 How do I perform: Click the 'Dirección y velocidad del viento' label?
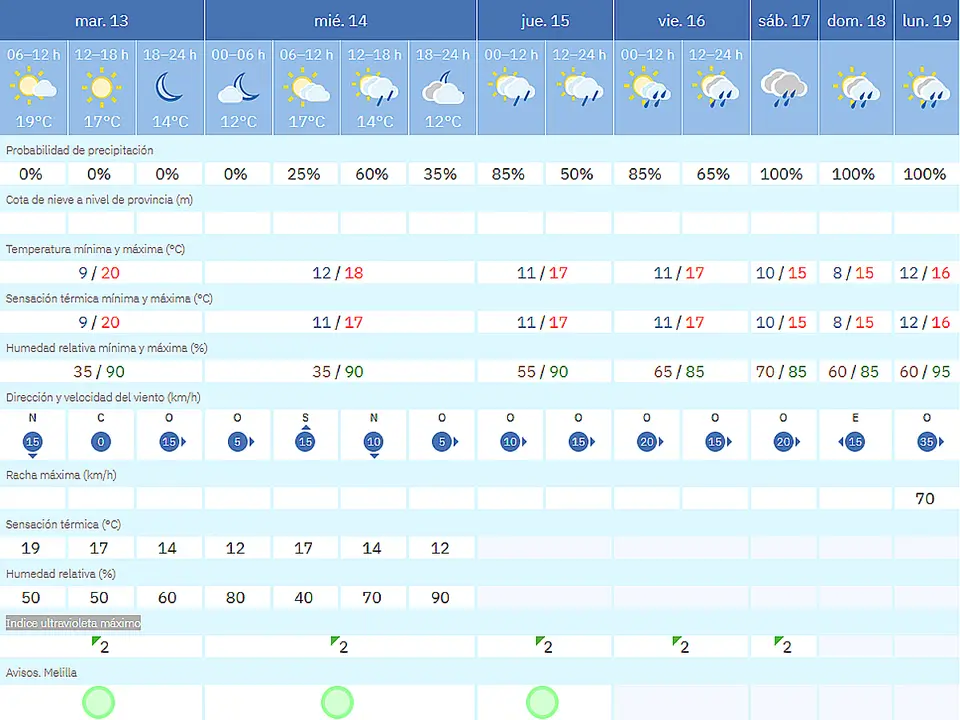pos(103,397)
